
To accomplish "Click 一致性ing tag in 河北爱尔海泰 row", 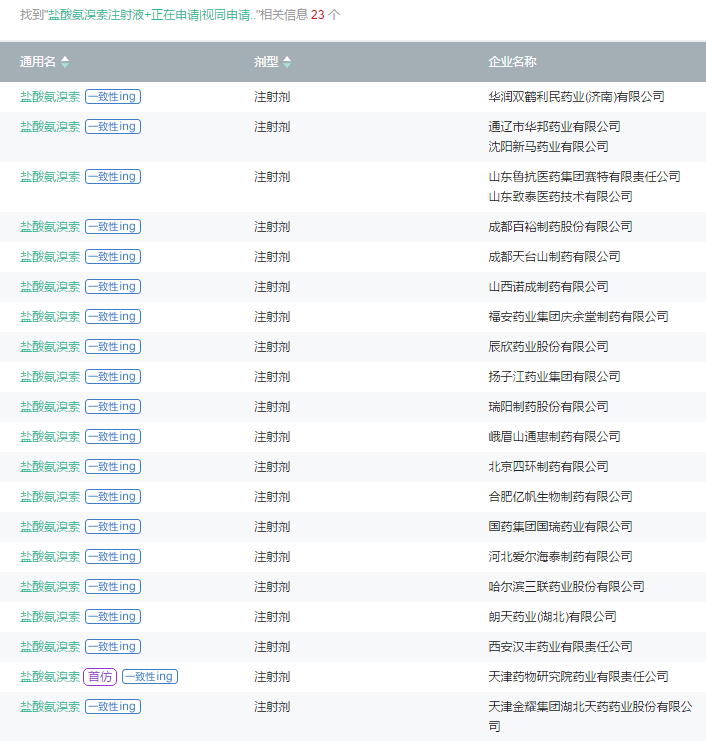I will tap(113, 557).
